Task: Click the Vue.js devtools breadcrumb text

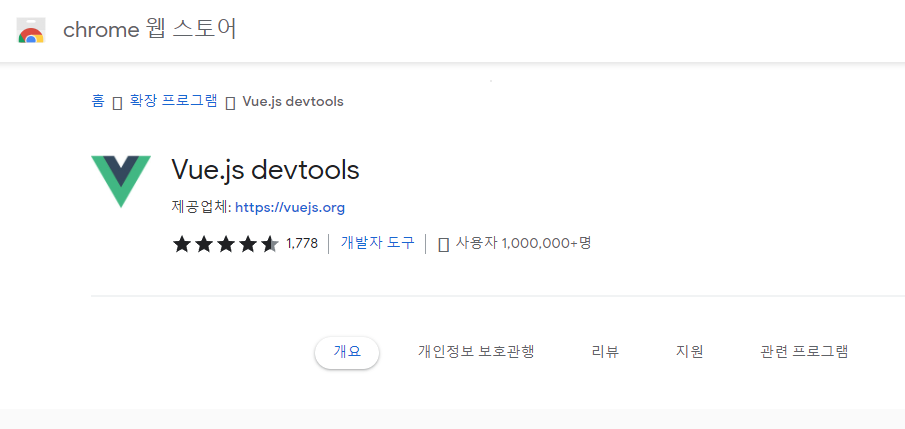Action: coord(293,102)
